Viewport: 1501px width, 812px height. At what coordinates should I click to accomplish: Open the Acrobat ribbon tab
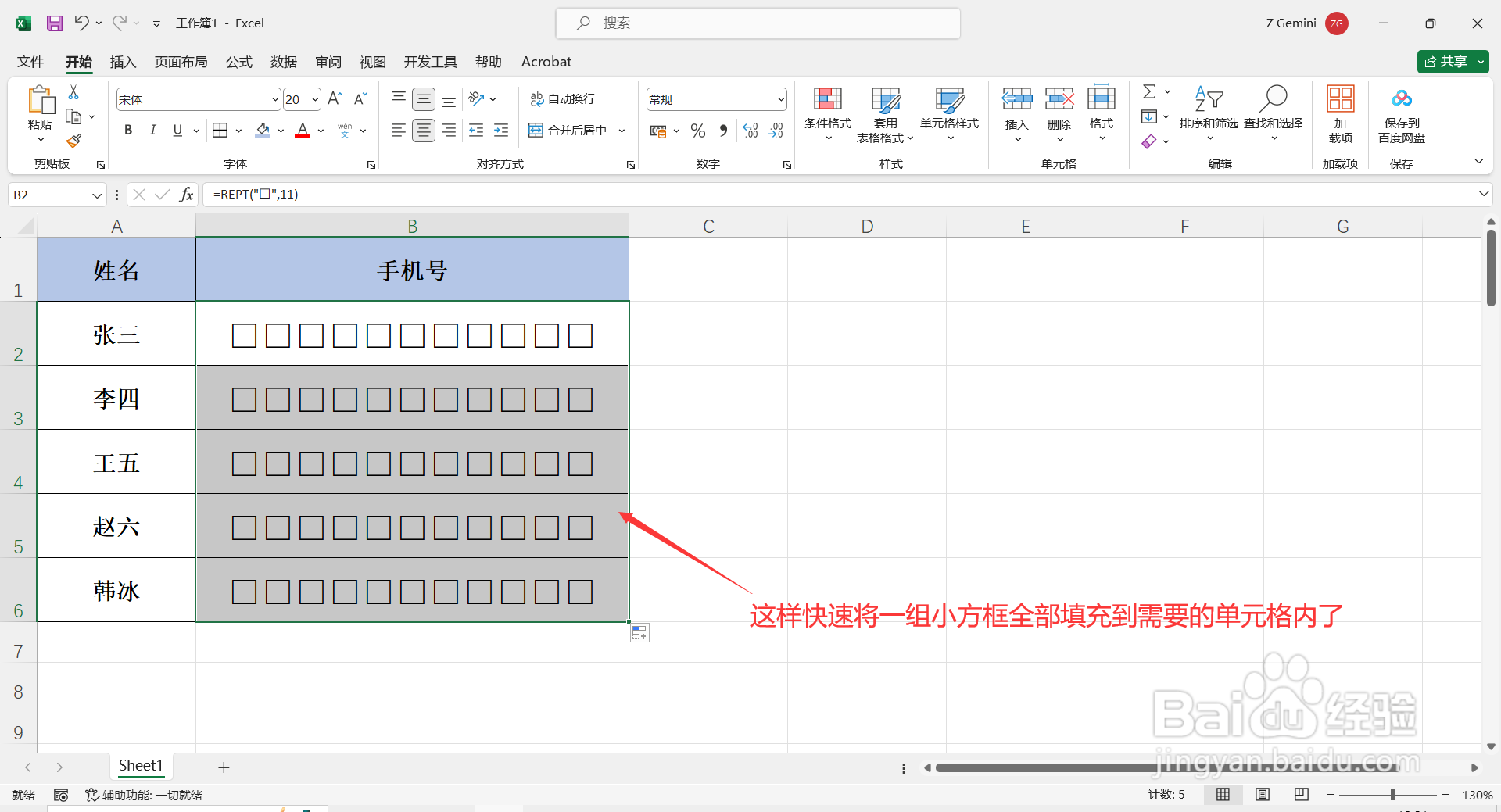tap(546, 62)
